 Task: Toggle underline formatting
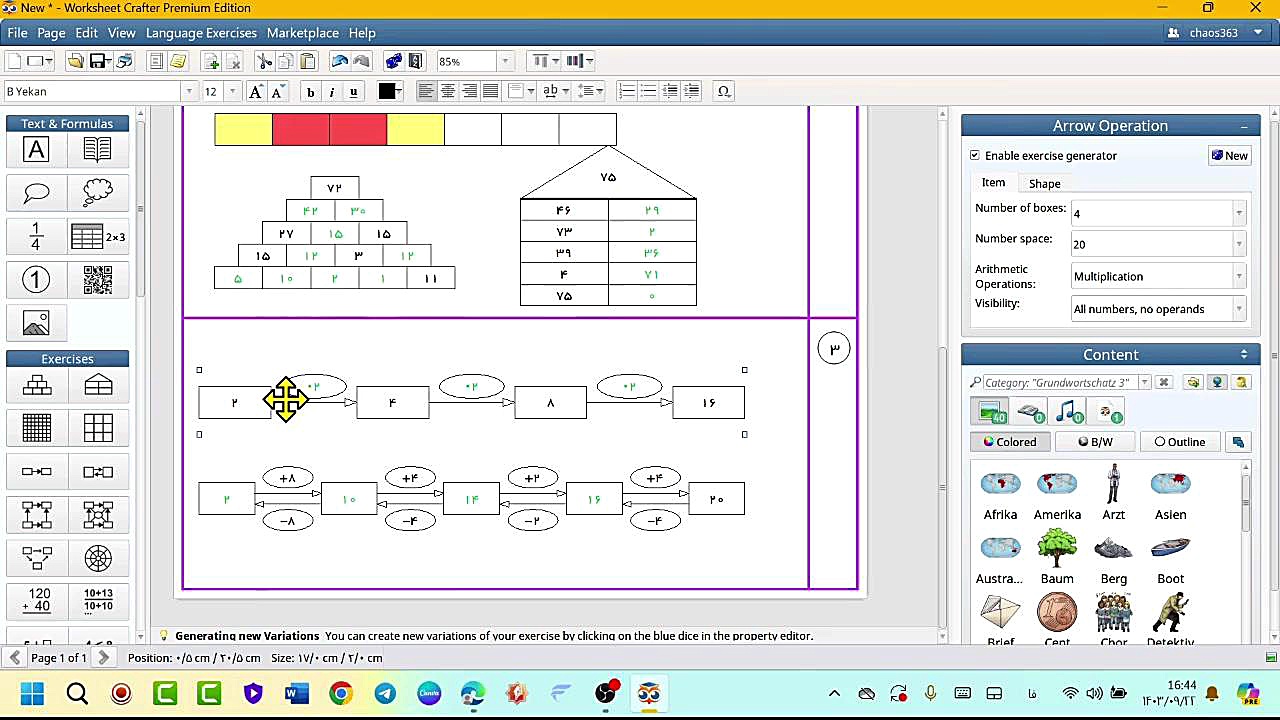tap(353, 91)
